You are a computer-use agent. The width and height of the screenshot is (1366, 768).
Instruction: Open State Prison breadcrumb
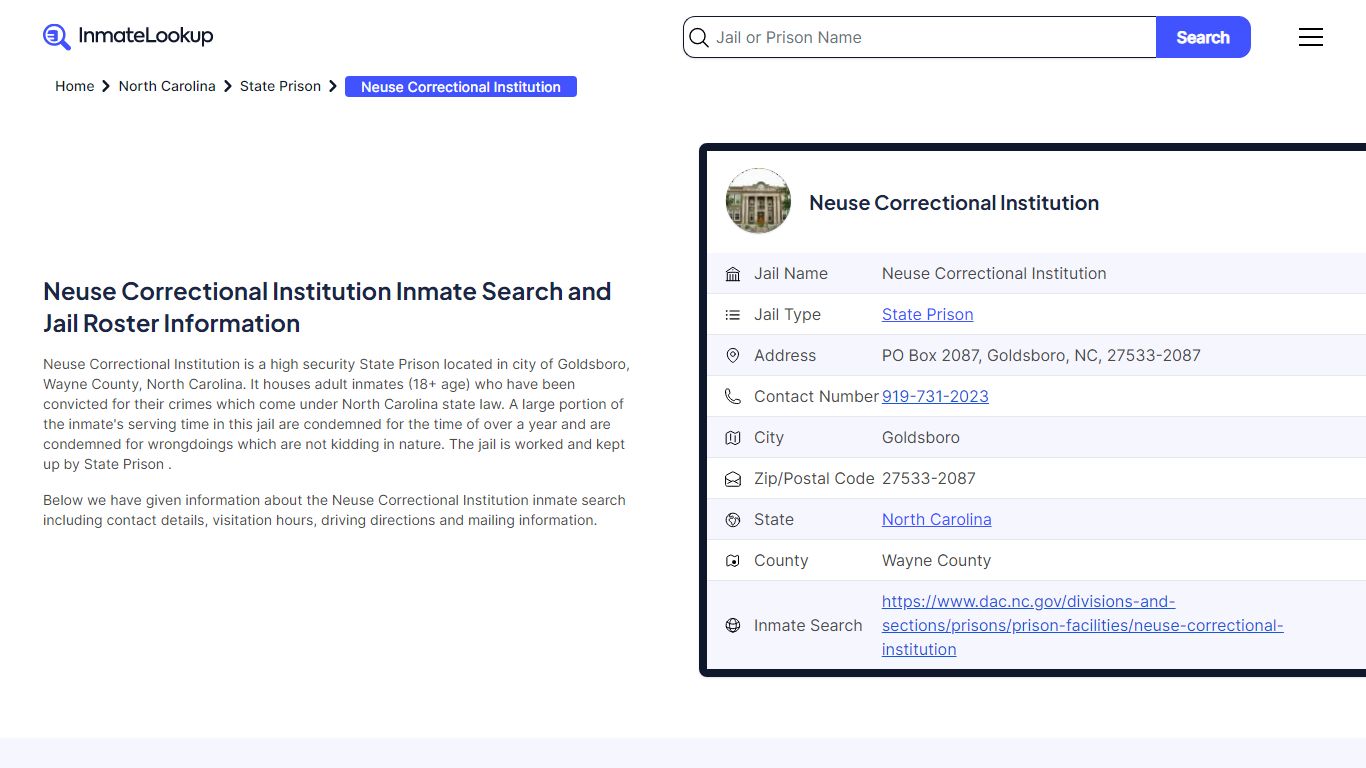point(280,86)
